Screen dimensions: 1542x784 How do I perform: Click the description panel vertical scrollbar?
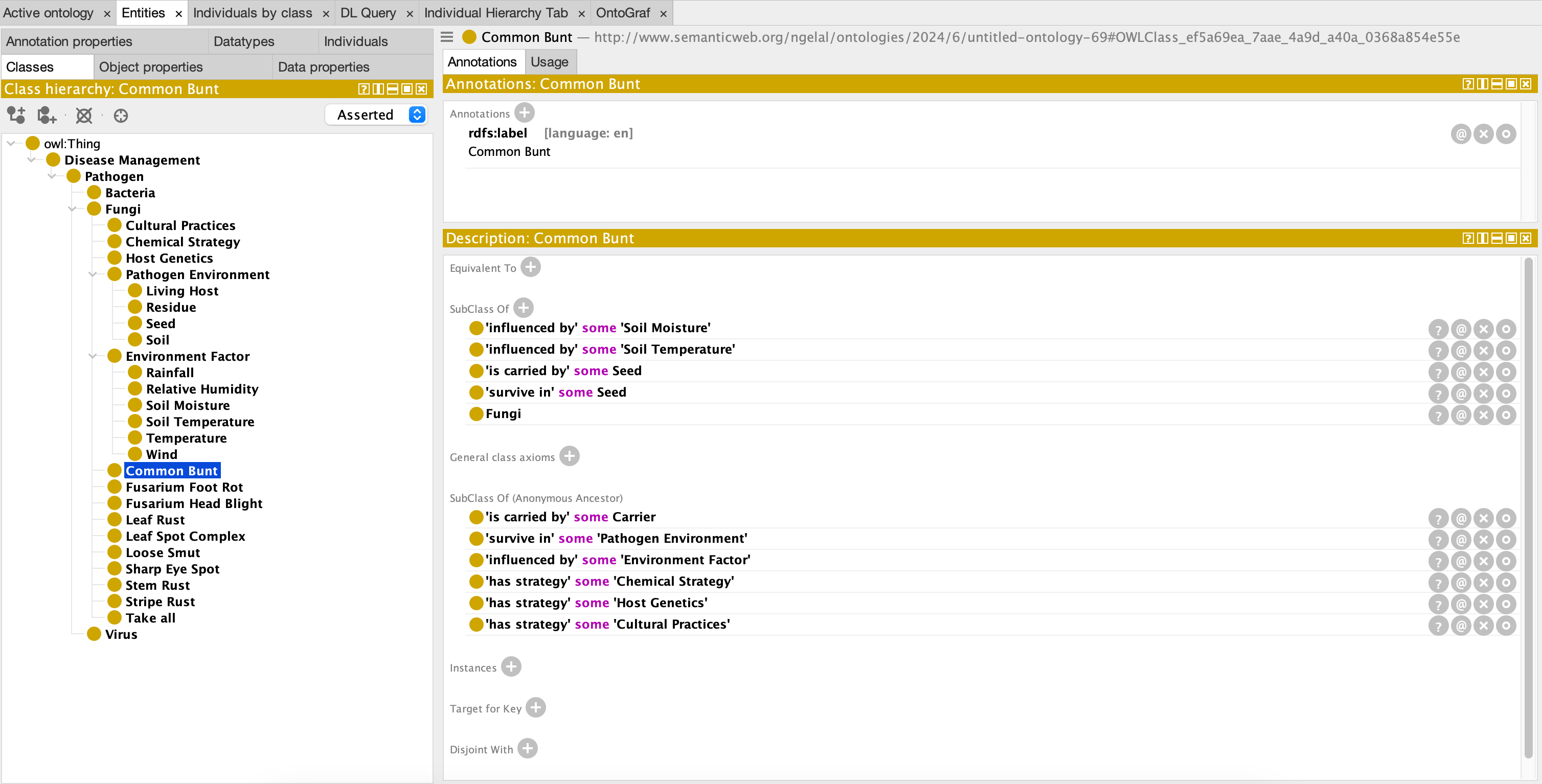pyautogui.click(x=1527, y=509)
